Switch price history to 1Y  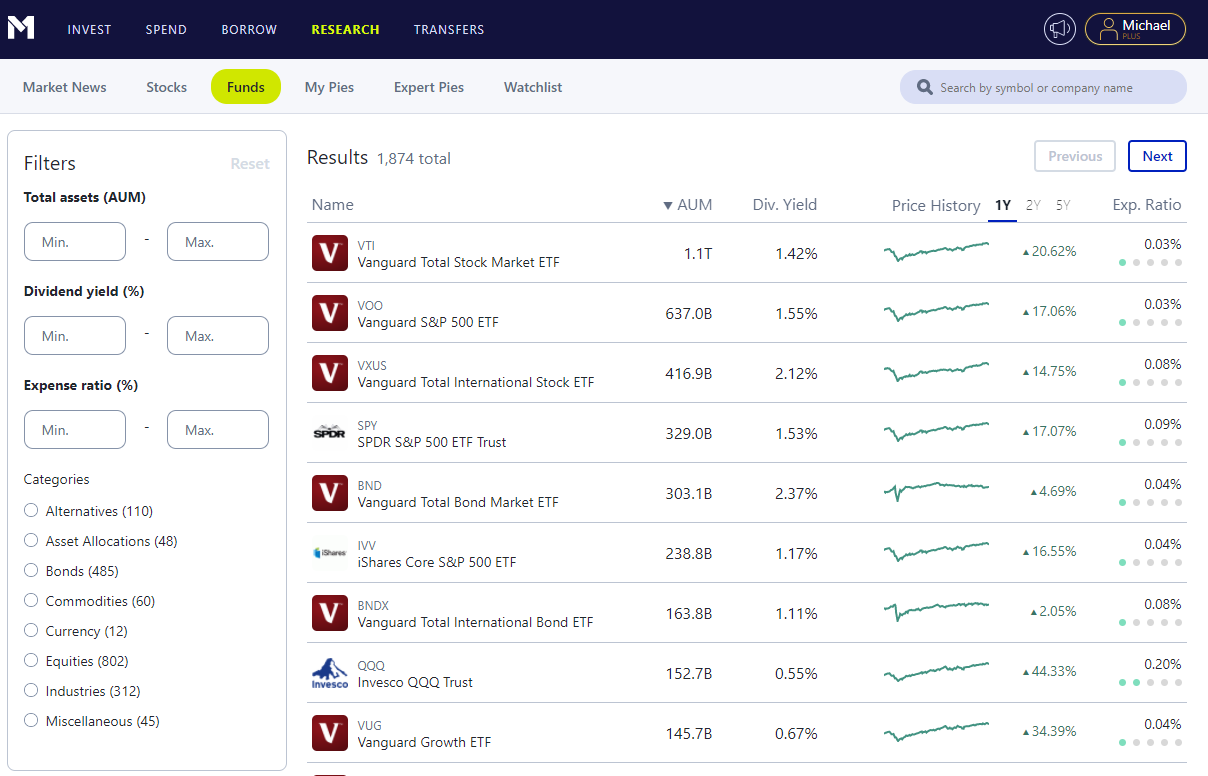pyautogui.click(x=1003, y=205)
